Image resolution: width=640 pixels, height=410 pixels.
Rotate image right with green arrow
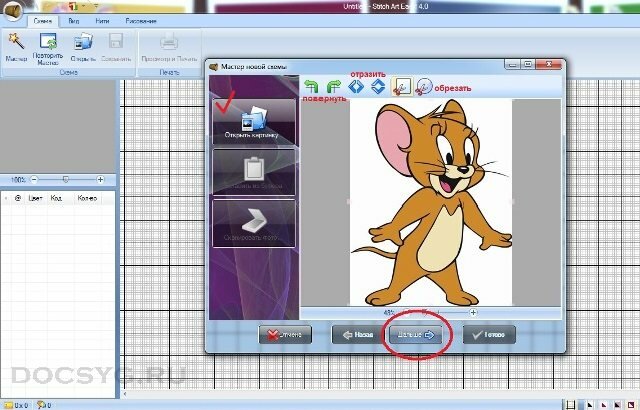(333, 86)
